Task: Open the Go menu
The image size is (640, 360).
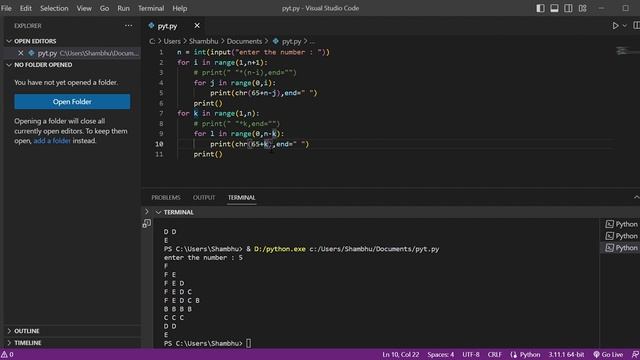Action: click(104, 8)
